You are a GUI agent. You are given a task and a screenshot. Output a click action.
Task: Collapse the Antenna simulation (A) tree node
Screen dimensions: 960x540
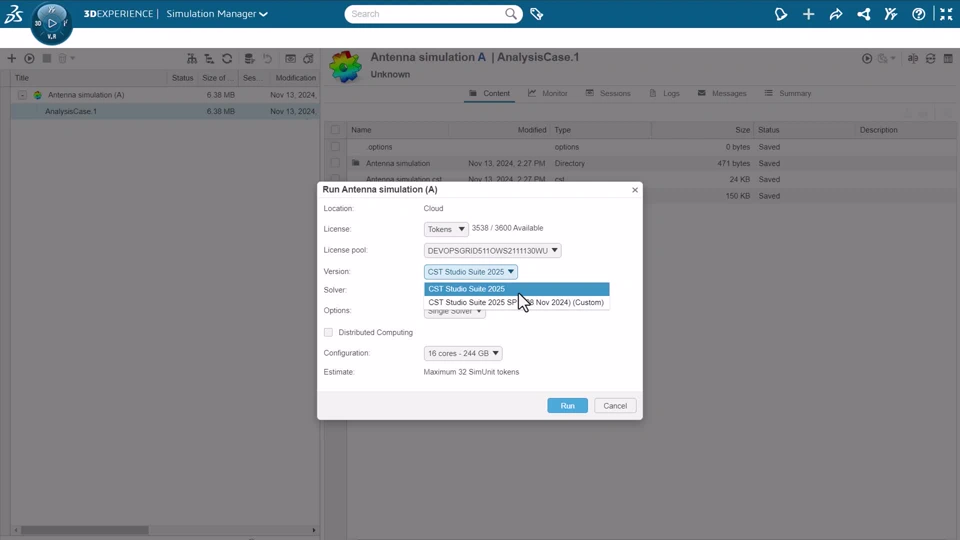pyautogui.click(x=22, y=95)
